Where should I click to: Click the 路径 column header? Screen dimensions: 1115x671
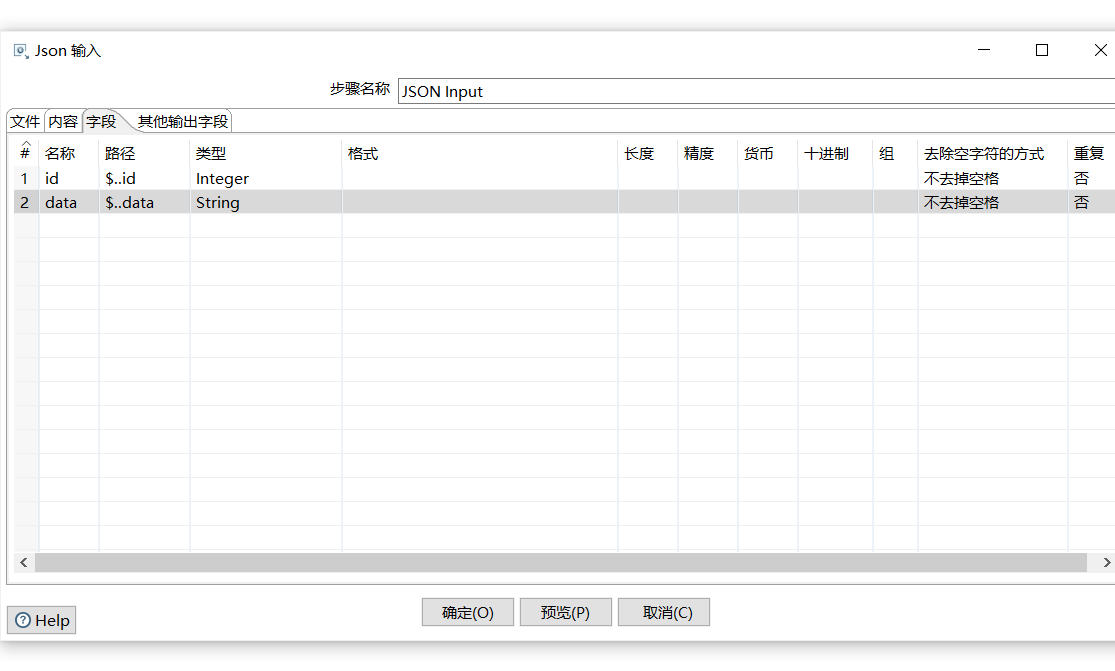(144, 153)
